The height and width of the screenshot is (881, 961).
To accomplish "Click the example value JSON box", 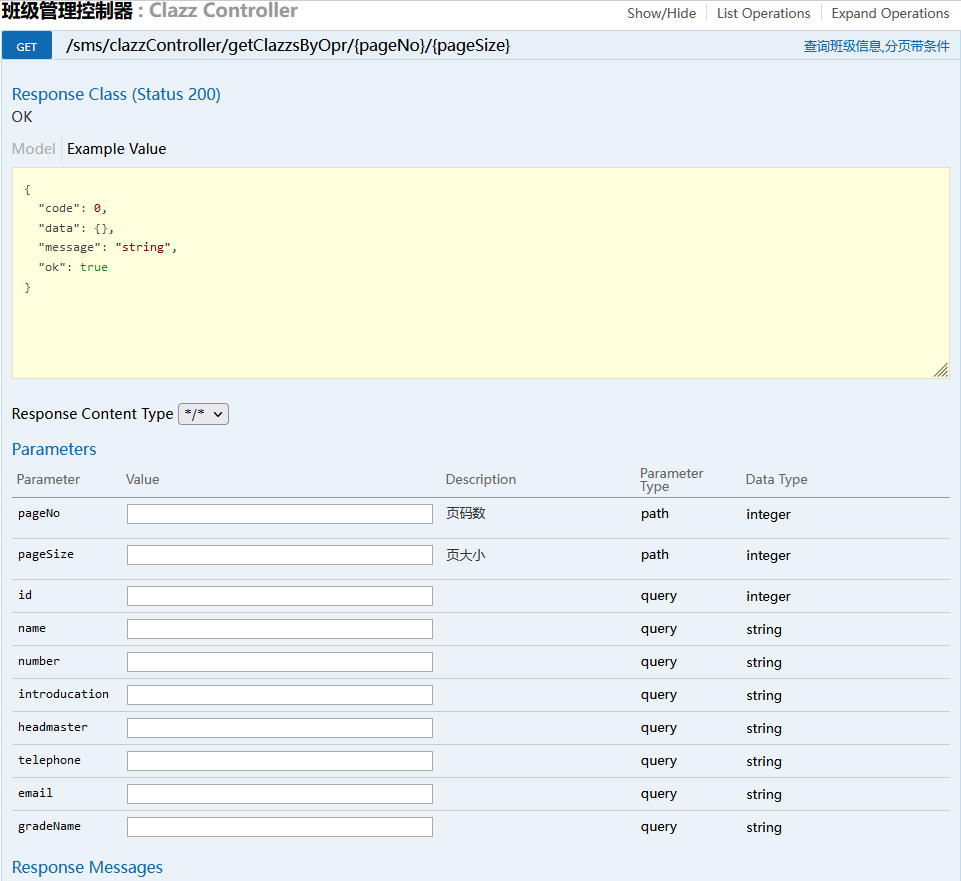I will coord(480,273).
